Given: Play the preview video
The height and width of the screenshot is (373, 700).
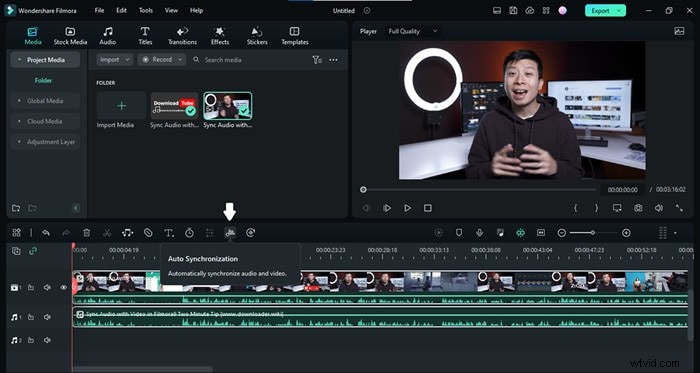Looking at the screenshot, I should 407,208.
